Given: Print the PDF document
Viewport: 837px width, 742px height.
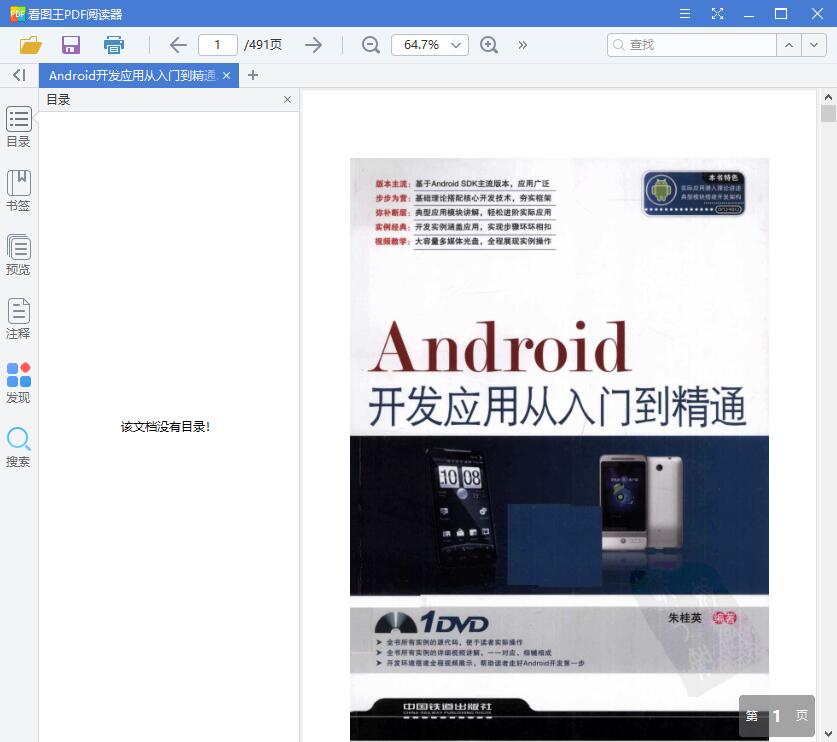Looking at the screenshot, I should click(112, 44).
